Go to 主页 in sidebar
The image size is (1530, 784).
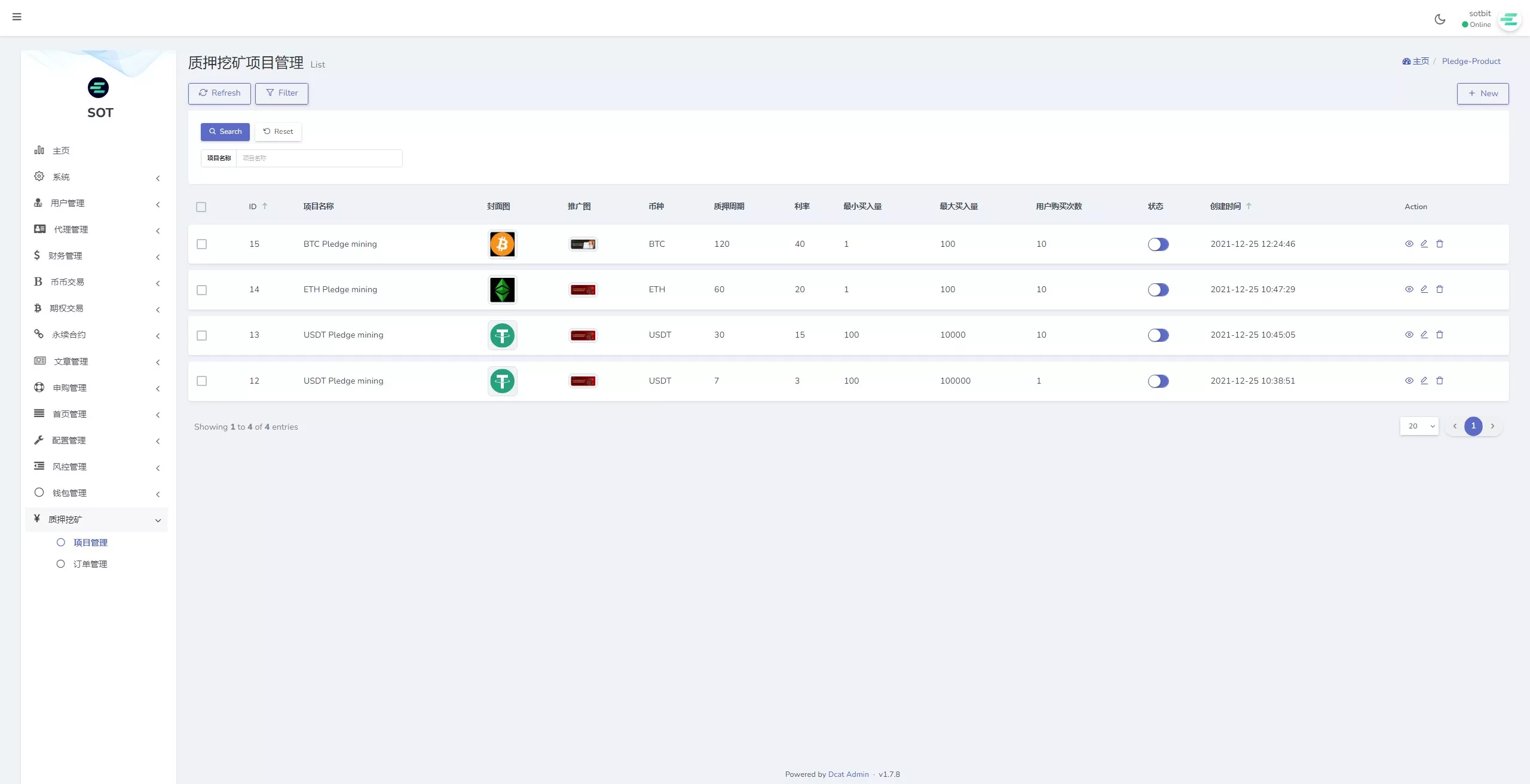point(60,151)
